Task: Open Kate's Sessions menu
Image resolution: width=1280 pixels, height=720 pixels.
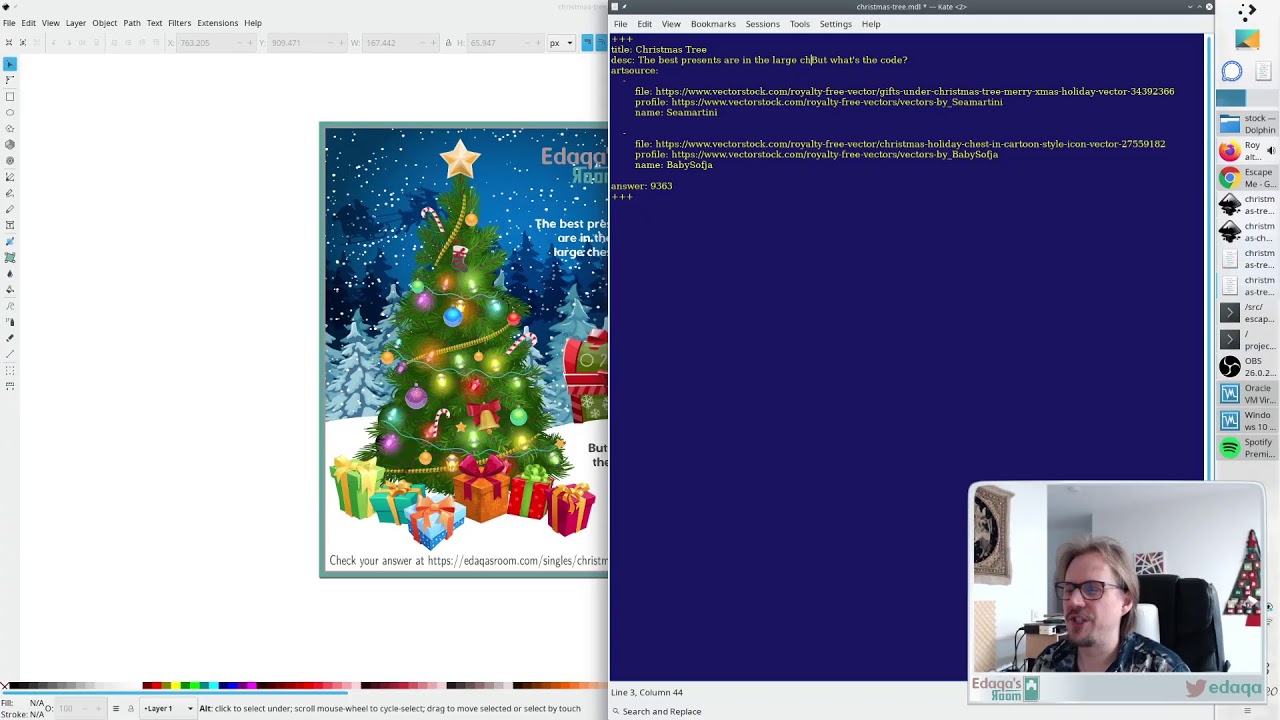Action: (x=762, y=24)
